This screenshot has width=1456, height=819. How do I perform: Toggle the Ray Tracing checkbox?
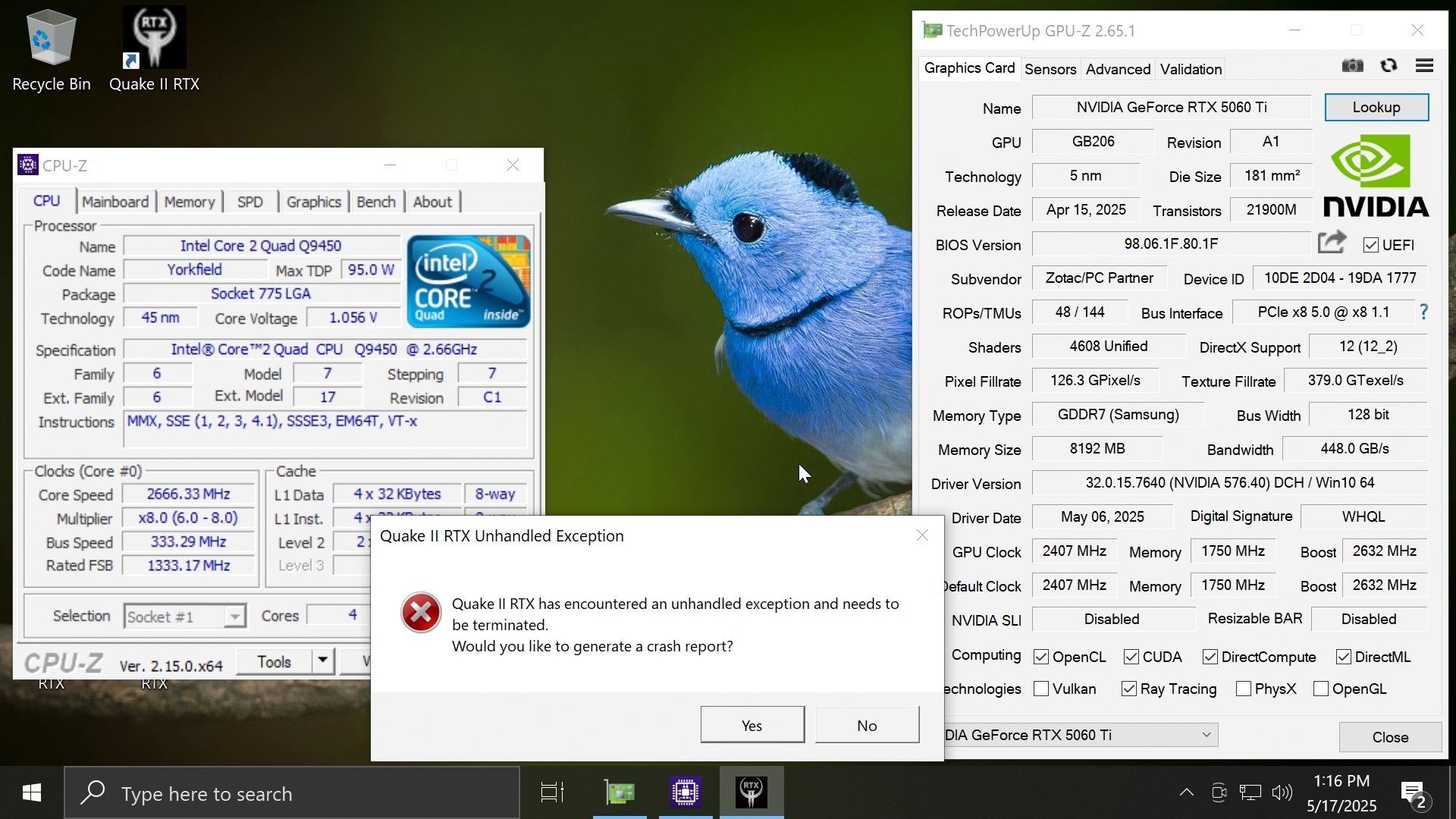(x=1129, y=689)
